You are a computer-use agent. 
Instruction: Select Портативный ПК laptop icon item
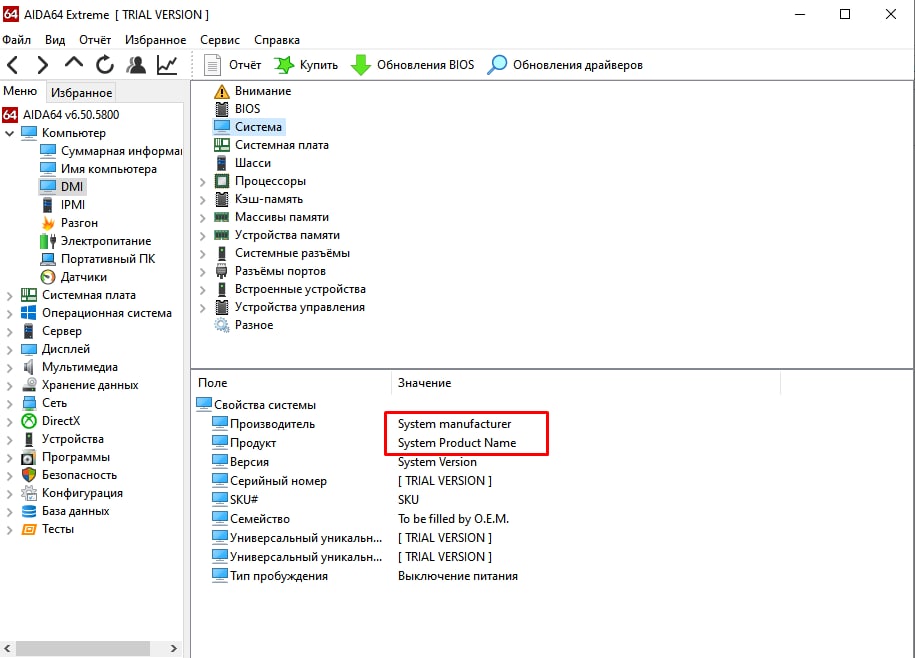pyautogui.click(x=97, y=259)
